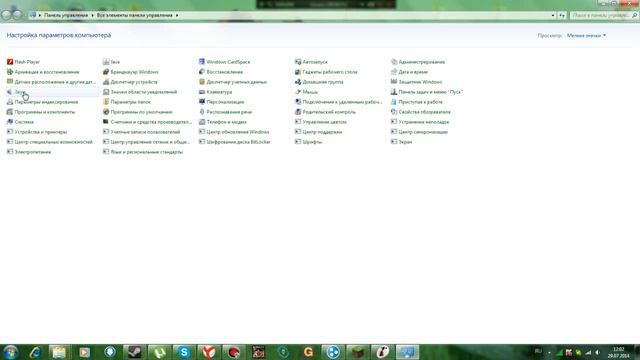Viewport: 640px width, 360px height.
Task: Focus the control panel search field
Action: tap(604, 15)
